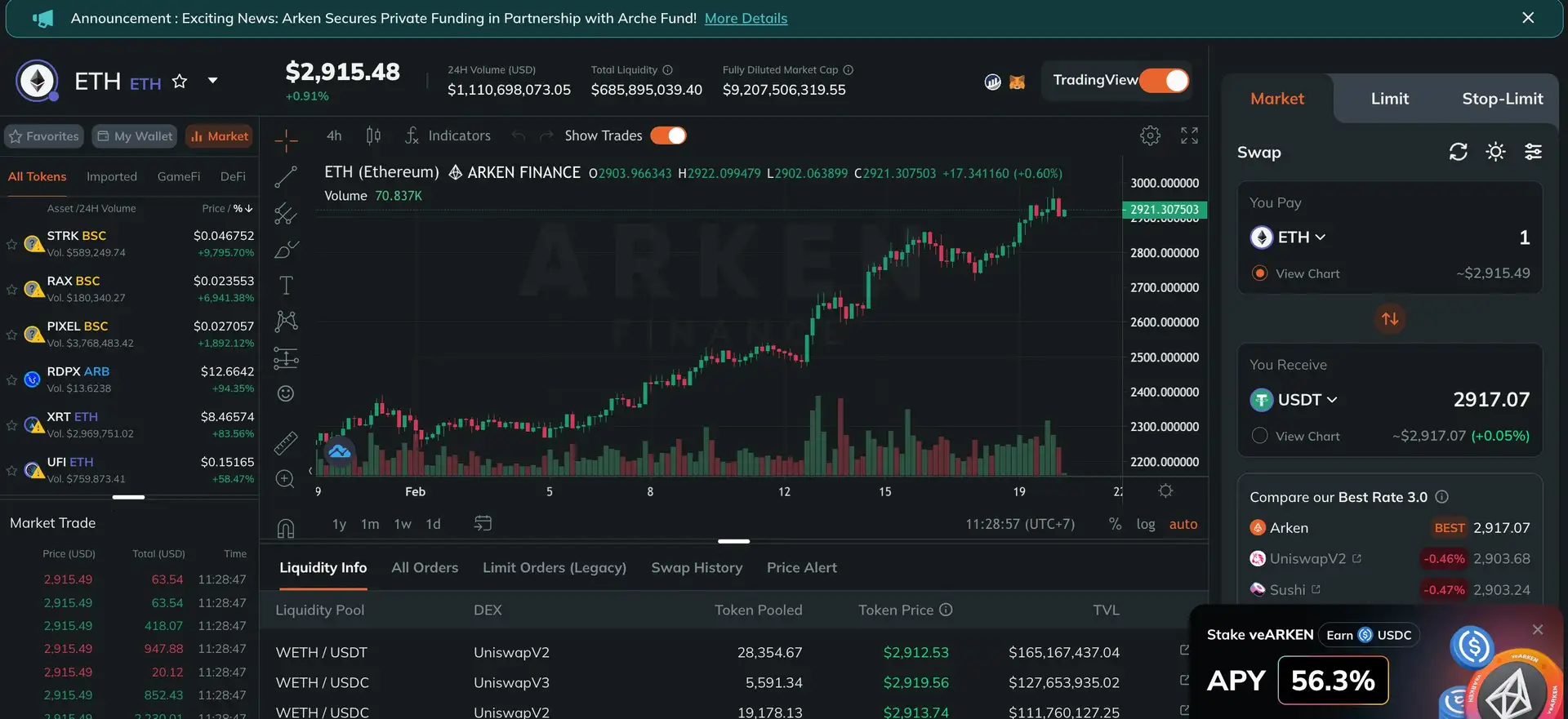Open the candlestick chart style selector
The height and width of the screenshot is (719, 1568).
[373, 135]
